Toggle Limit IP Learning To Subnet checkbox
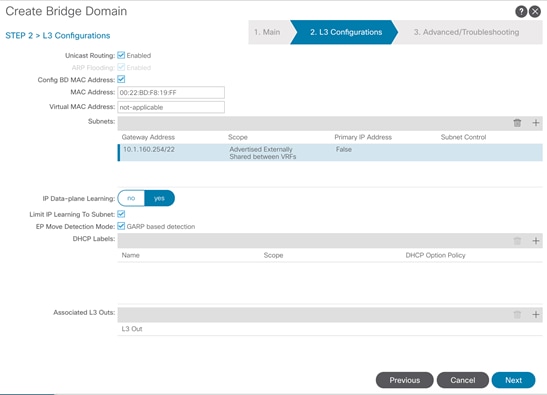The image size is (547, 395). pos(121,214)
